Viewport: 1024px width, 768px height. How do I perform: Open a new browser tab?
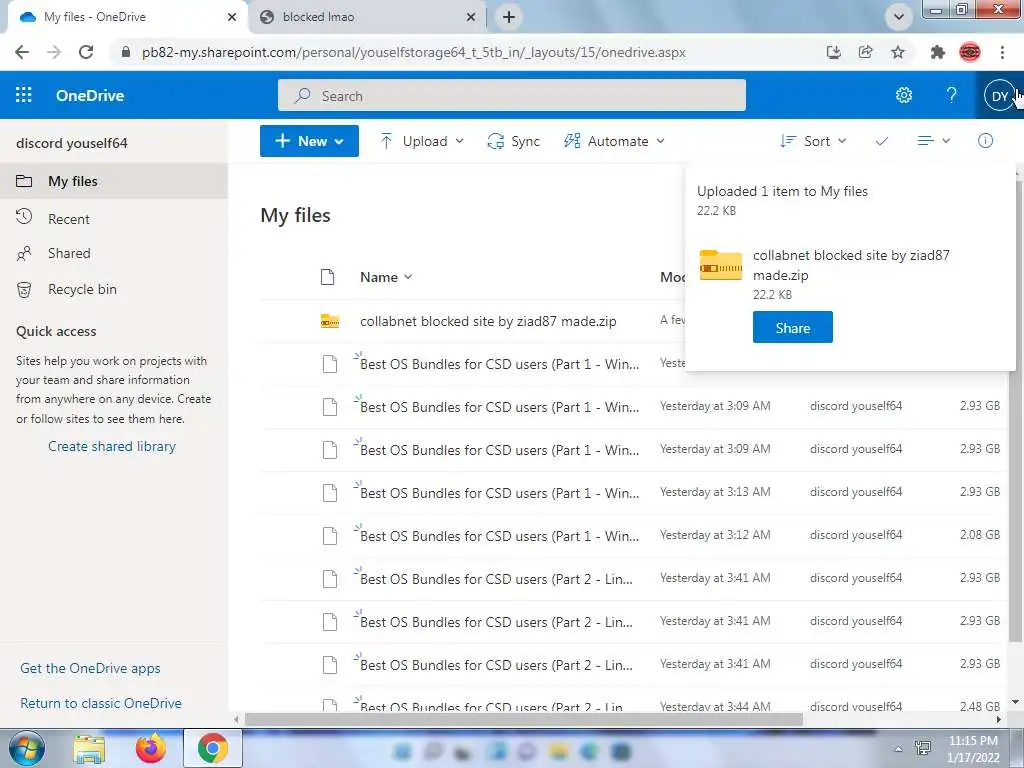(x=509, y=17)
